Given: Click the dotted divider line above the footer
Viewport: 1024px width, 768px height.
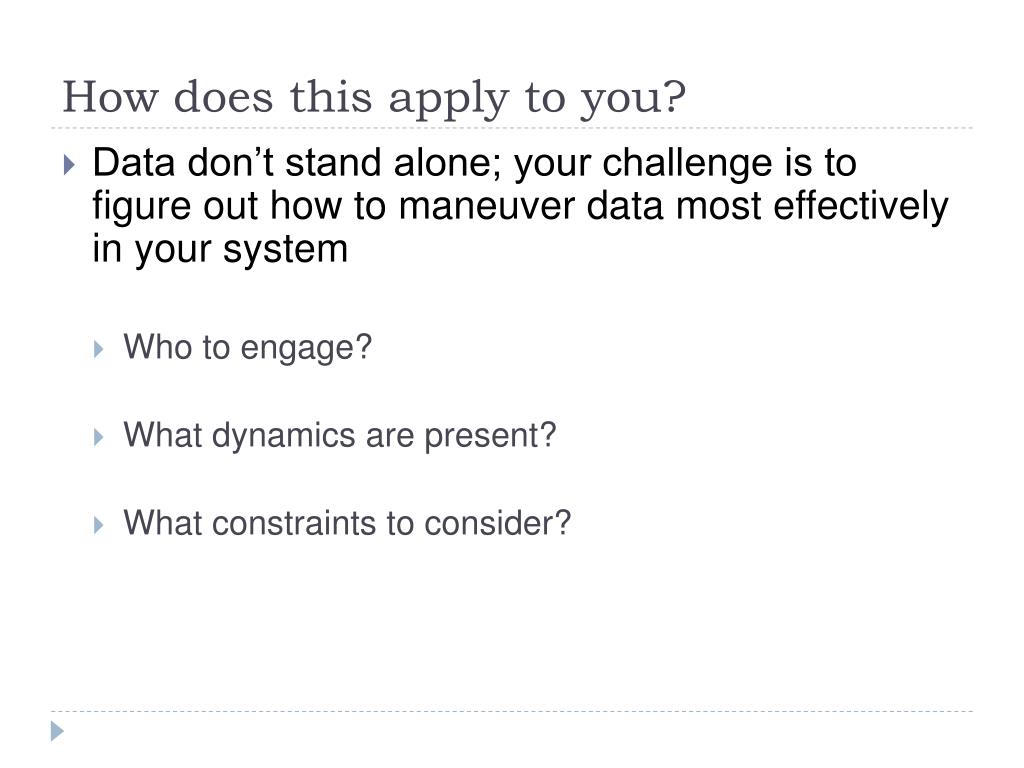Looking at the screenshot, I should [x=512, y=711].
